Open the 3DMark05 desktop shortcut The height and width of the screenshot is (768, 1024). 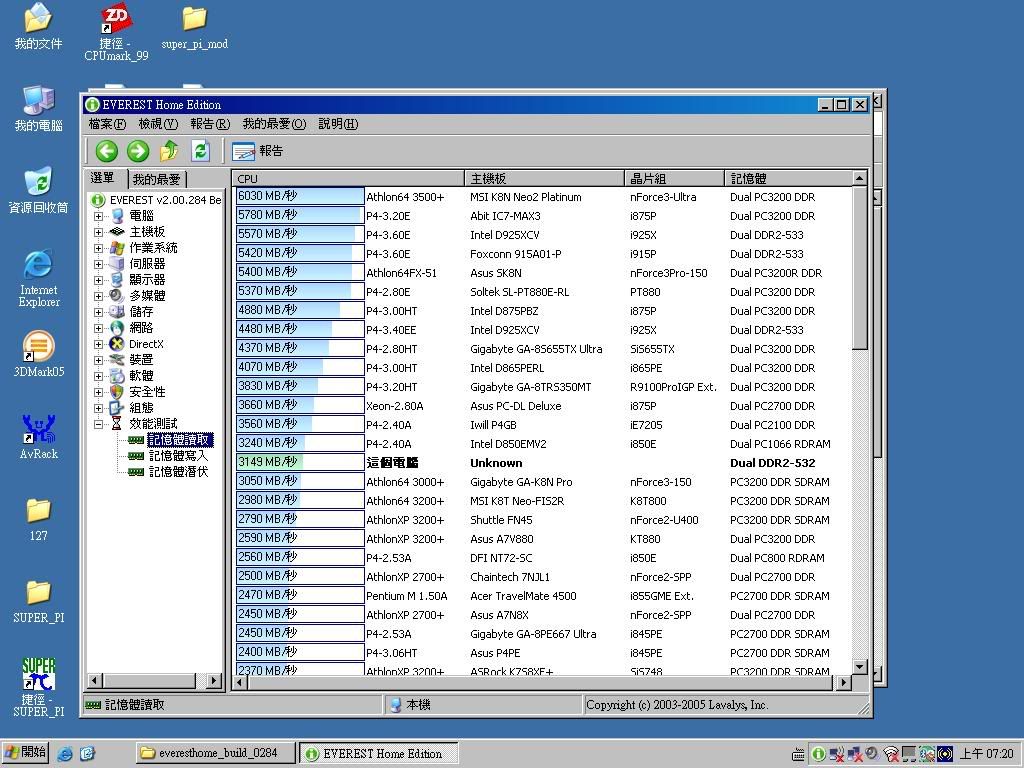pos(39,354)
